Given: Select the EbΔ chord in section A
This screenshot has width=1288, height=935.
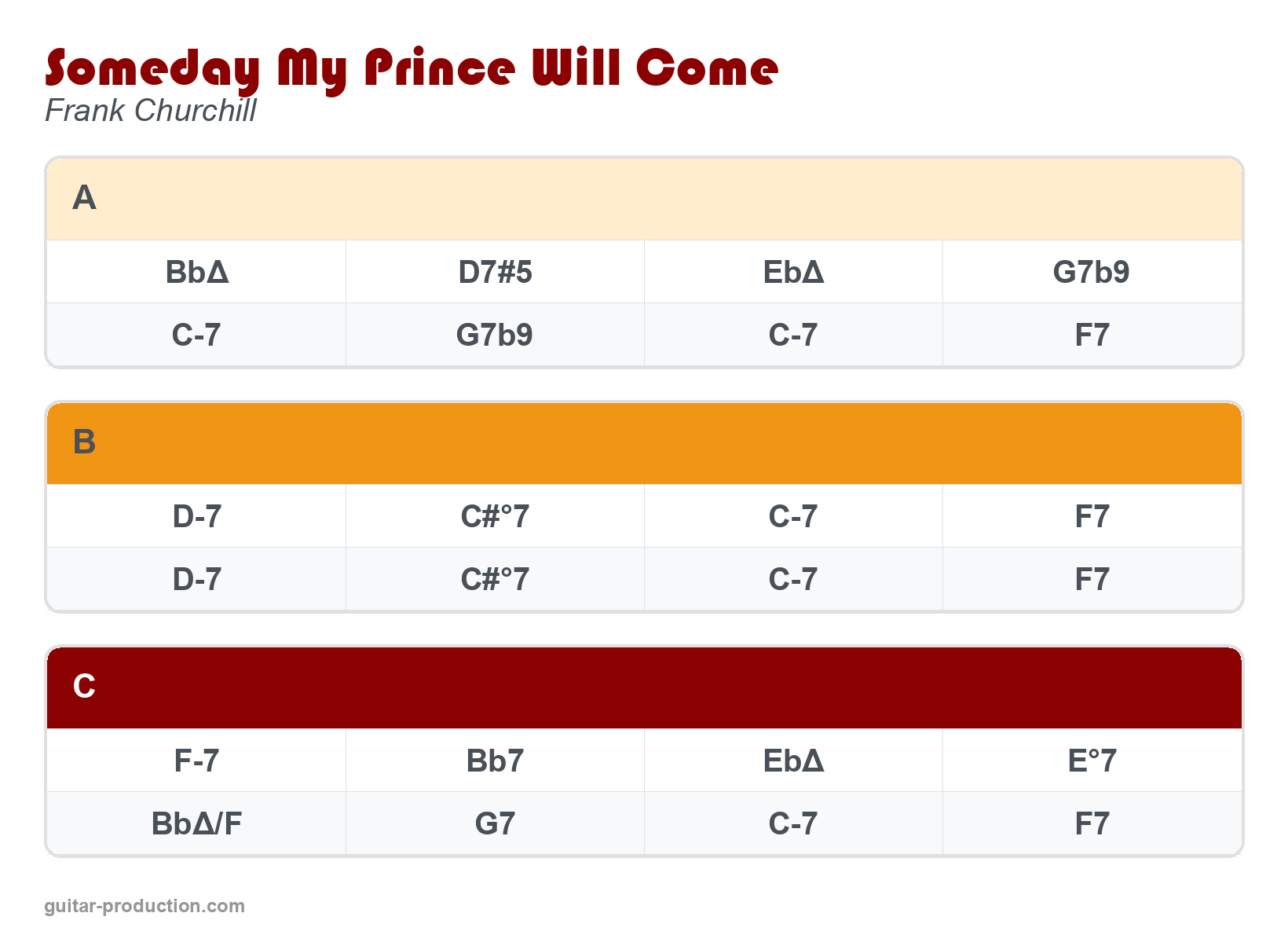Looking at the screenshot, I should [793, 272].
